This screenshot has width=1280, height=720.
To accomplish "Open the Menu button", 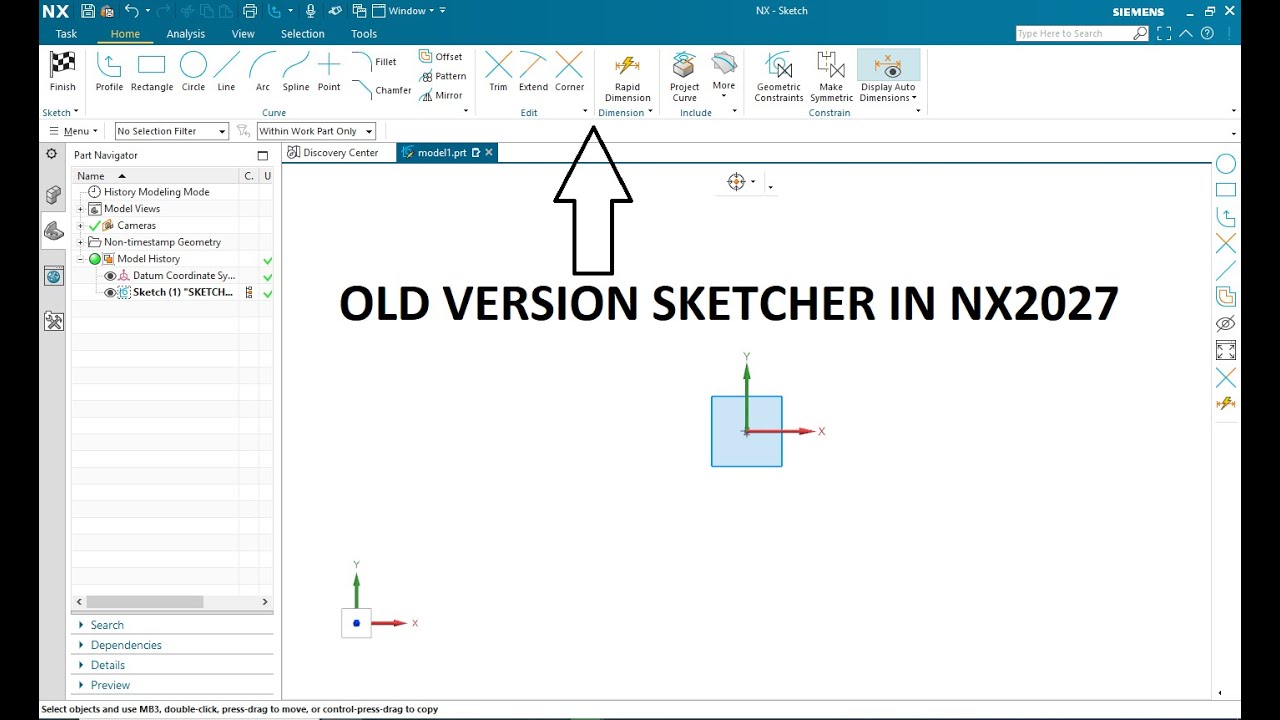I will [74, 131].
